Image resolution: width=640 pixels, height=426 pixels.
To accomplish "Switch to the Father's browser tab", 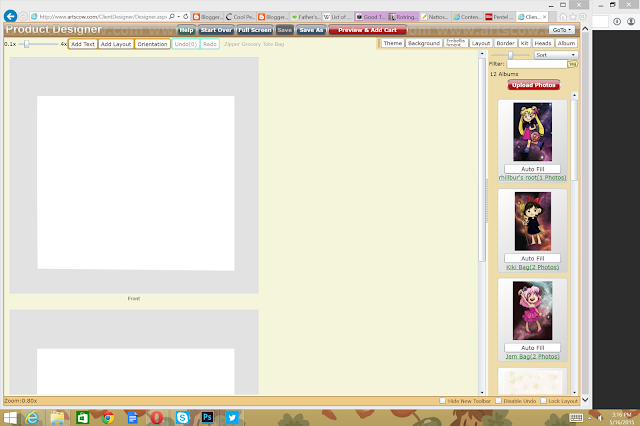I will coord(305,17).
